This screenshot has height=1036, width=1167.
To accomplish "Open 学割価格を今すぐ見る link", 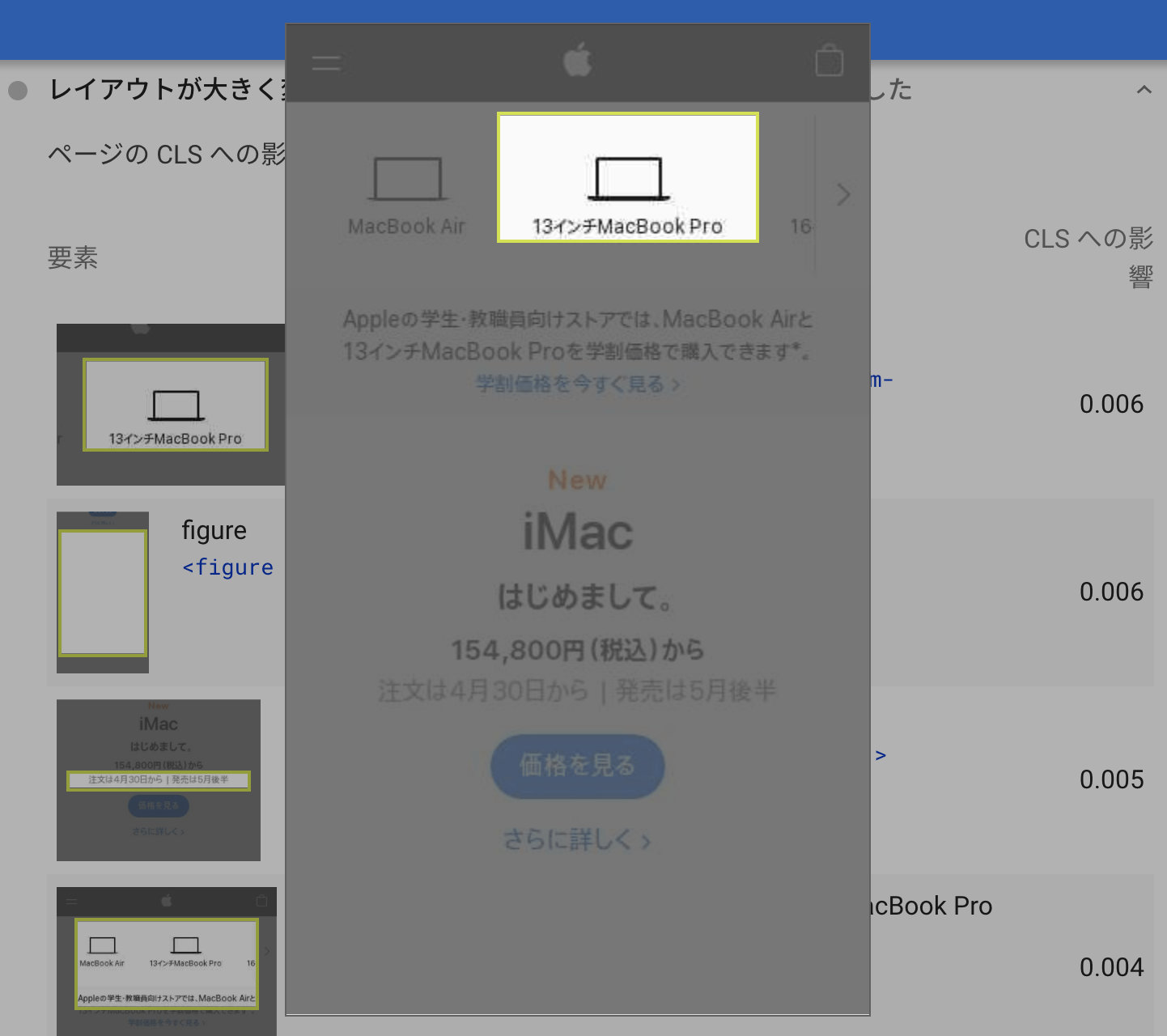I will coord(577,384).
